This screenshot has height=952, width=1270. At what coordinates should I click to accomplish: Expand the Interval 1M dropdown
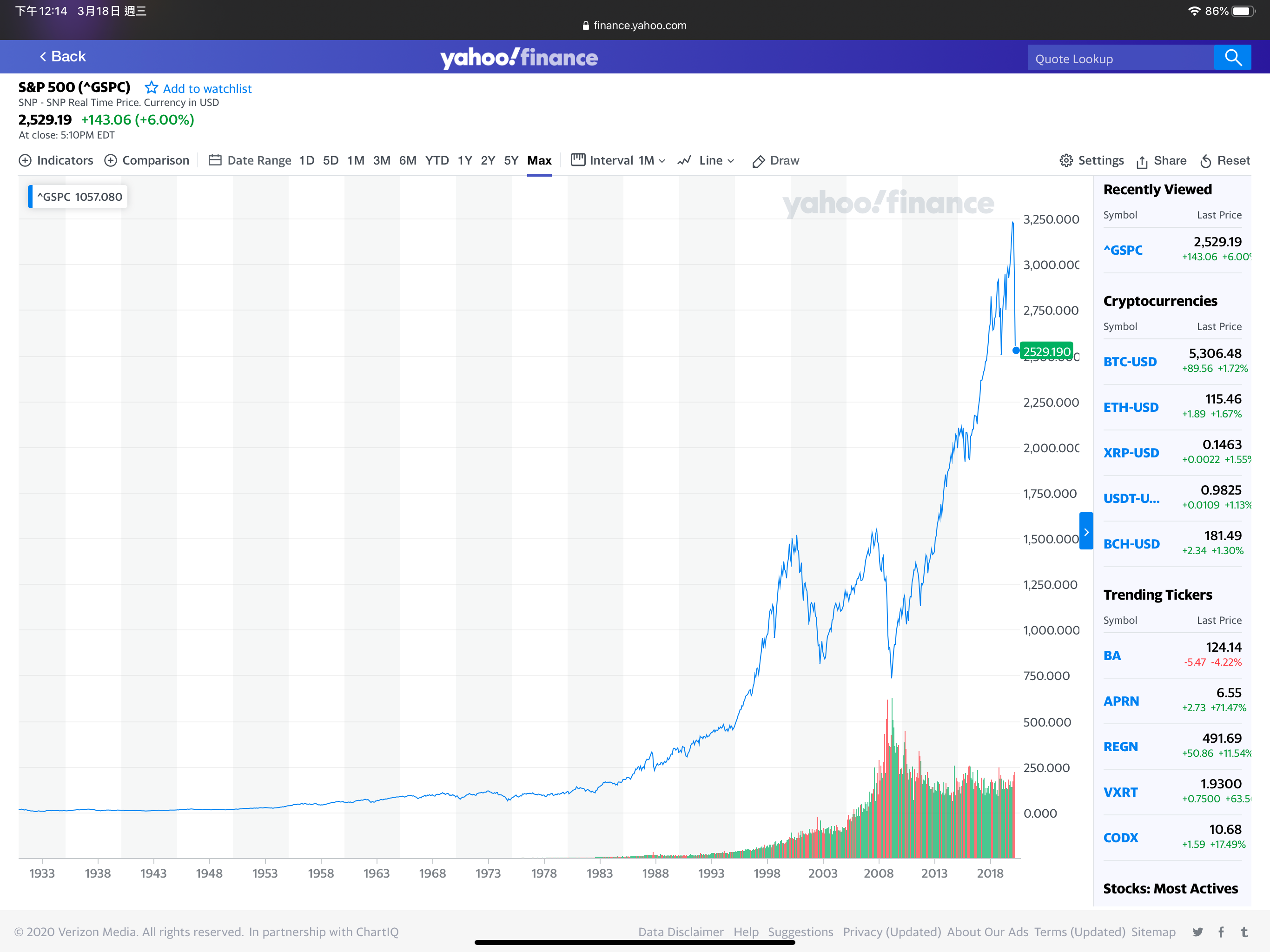[x=652, y=160]
